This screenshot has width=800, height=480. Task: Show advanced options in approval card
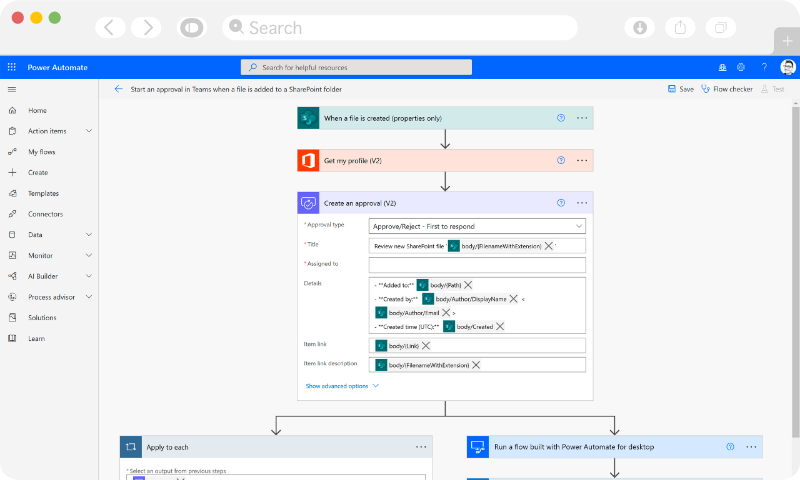click(x=342, y=385)
